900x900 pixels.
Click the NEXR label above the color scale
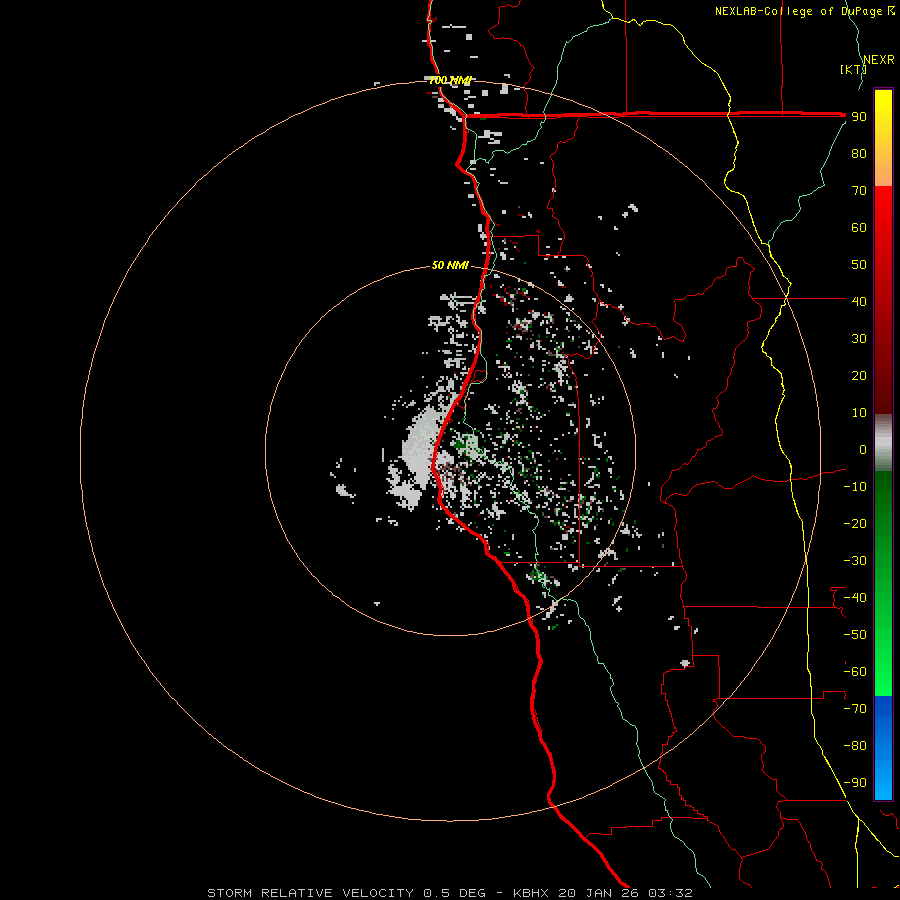(x=879, y=60)
